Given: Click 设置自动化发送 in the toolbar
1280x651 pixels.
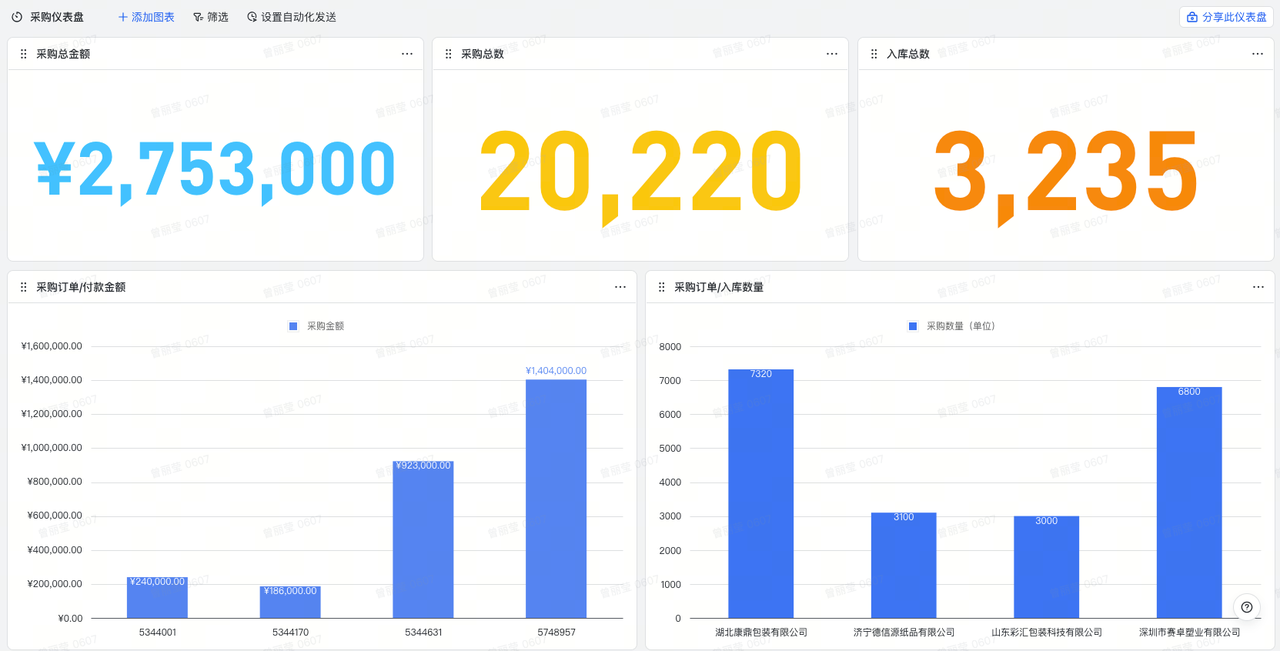Looking at the screenshot, I should click(291, 17).
